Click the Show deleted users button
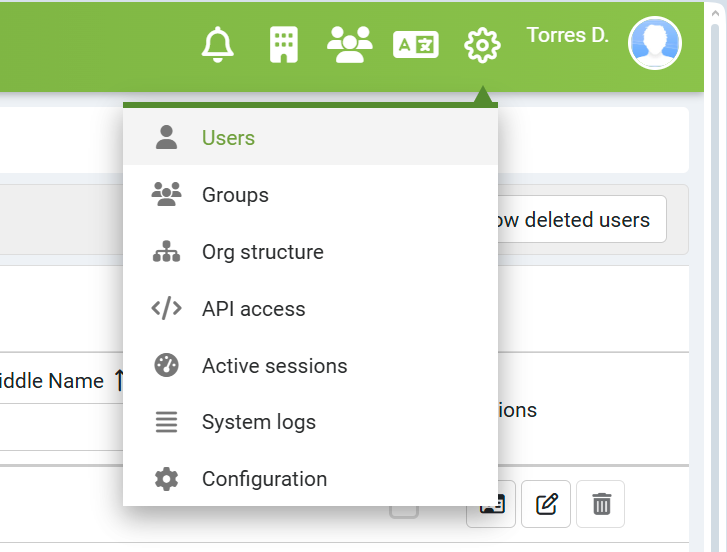The width and height of the screenshot is (727, 552). tap(582, 219)
